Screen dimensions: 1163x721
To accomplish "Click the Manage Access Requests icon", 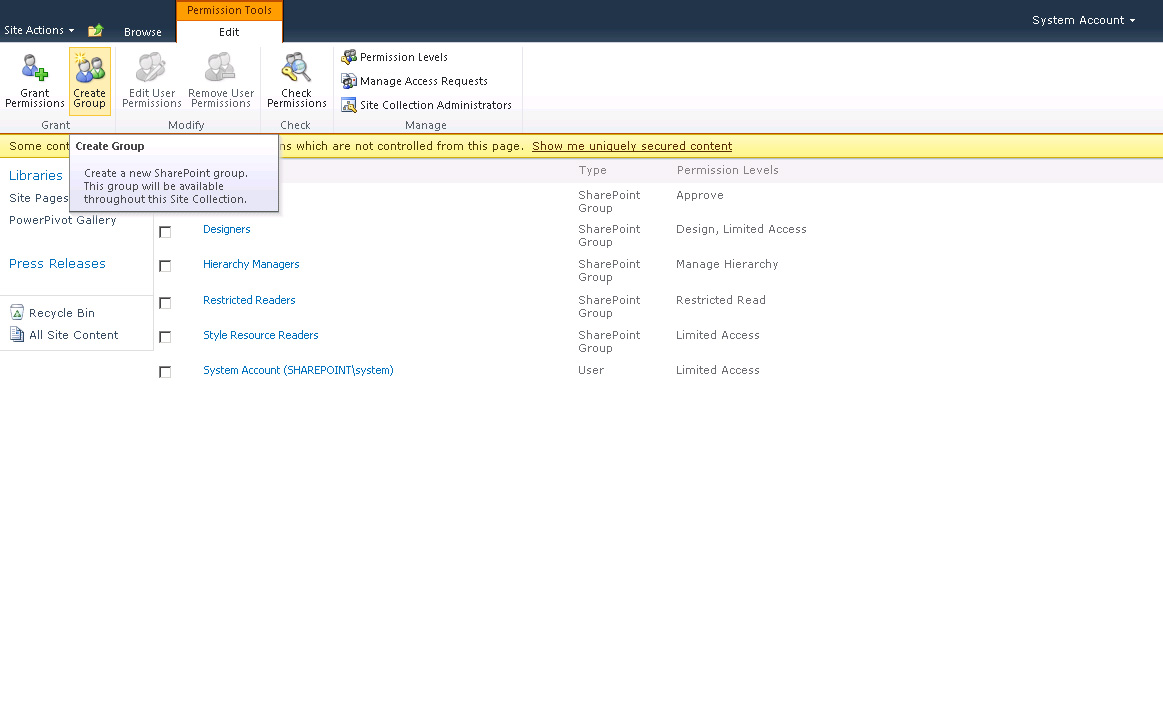I will pyautogui.click(x=349, y=81).
